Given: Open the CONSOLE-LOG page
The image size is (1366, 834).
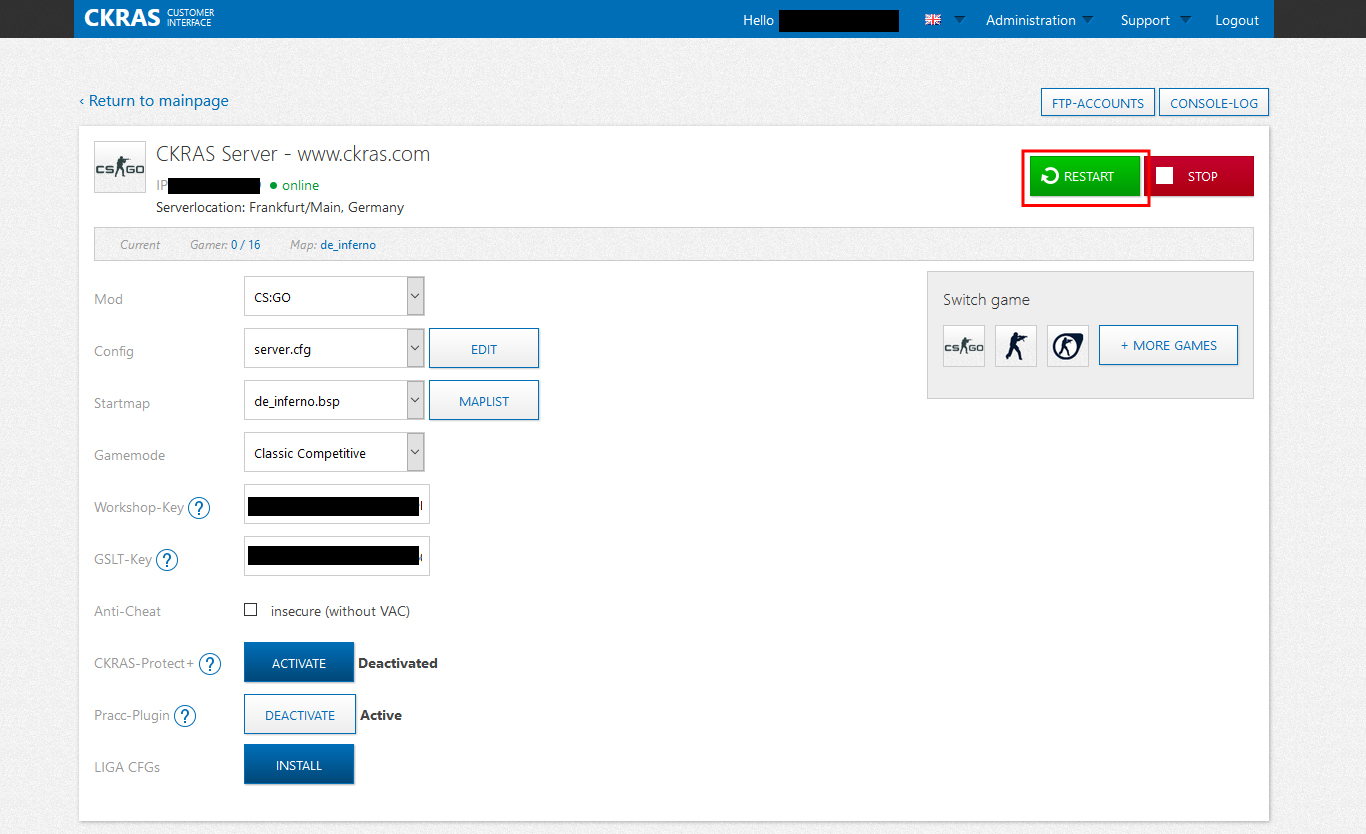Looking at the screenshot, I should coord(1214,103).
